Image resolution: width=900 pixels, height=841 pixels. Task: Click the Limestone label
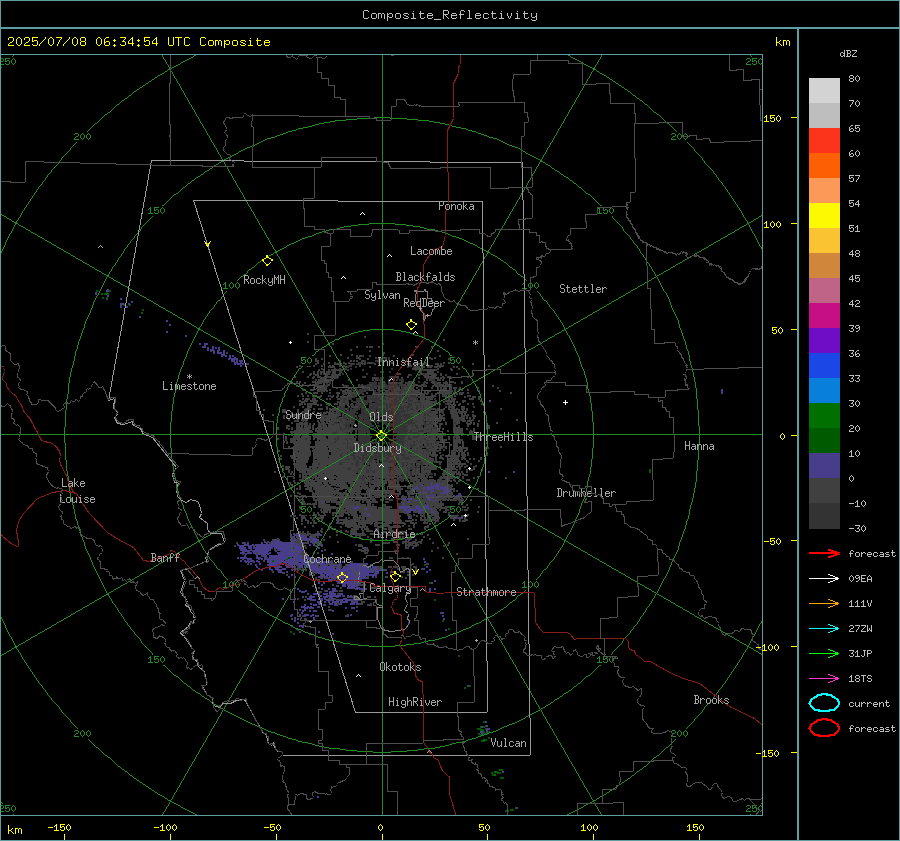(x=189, y=386)
